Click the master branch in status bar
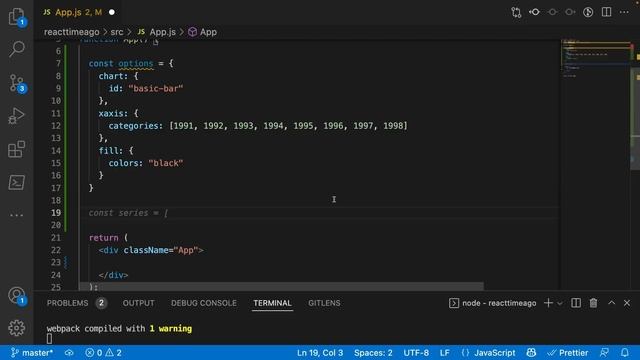640x360 pixels. coord(32,353)
